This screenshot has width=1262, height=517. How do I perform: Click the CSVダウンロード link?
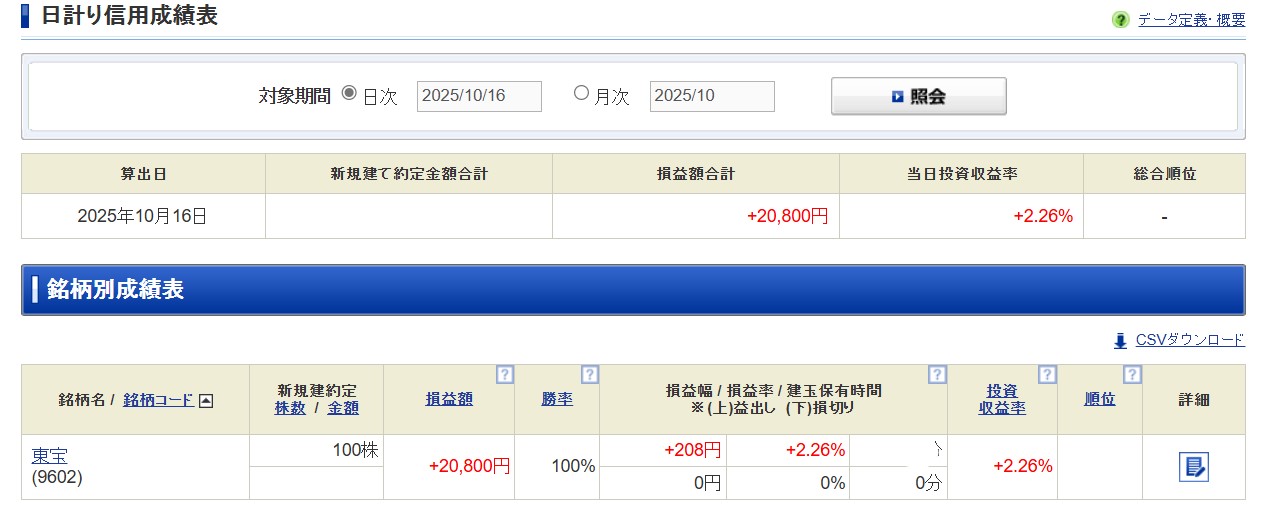click(1189, 340)
